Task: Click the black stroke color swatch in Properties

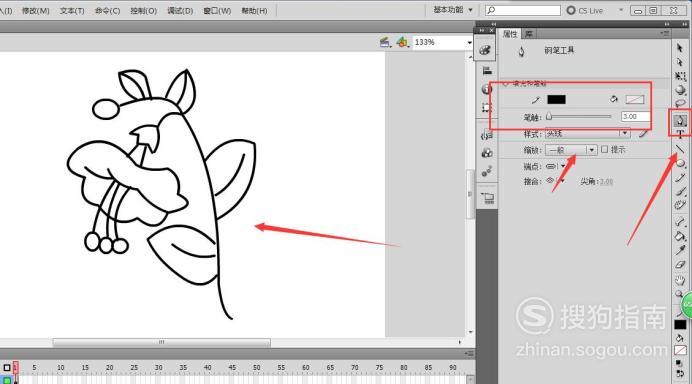Action: click(x=556, y=99)
